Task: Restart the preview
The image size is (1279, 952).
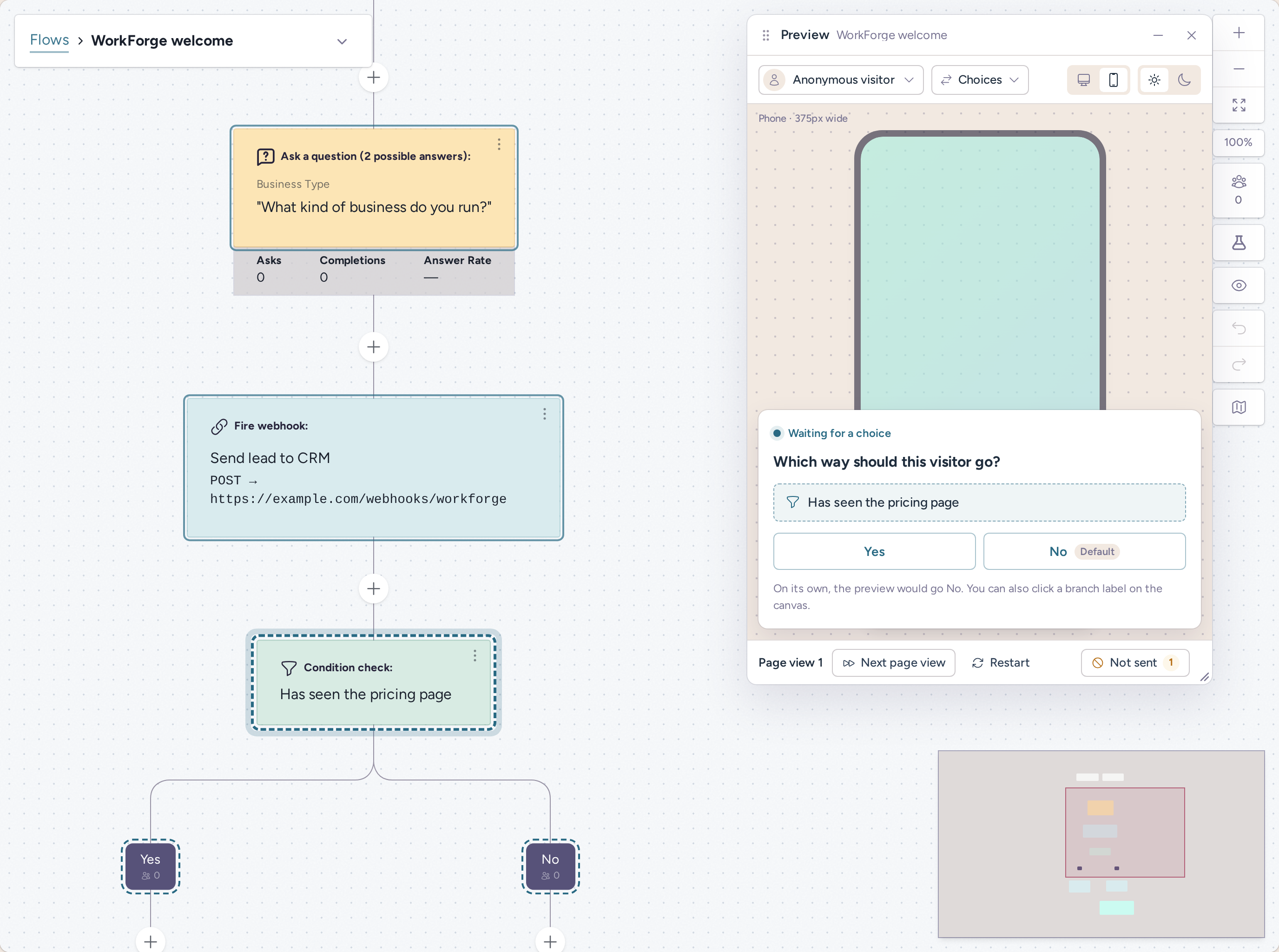Action: click(x=1001, y=663)
